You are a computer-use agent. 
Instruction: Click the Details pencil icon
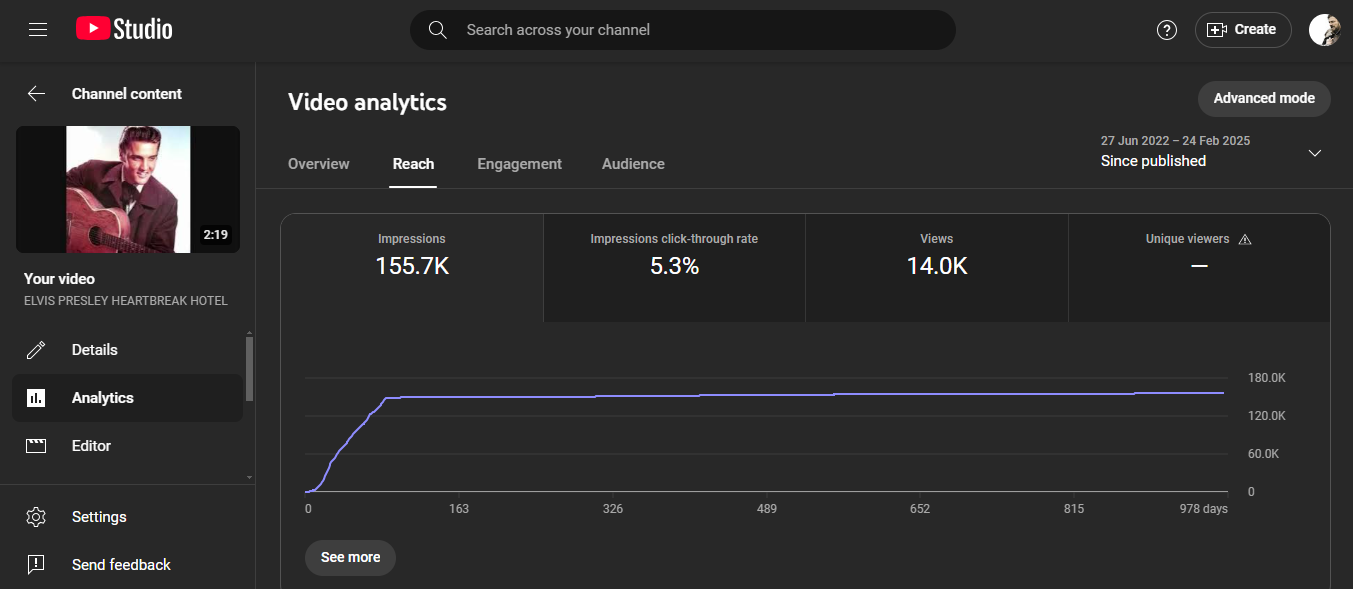[36, 350]
